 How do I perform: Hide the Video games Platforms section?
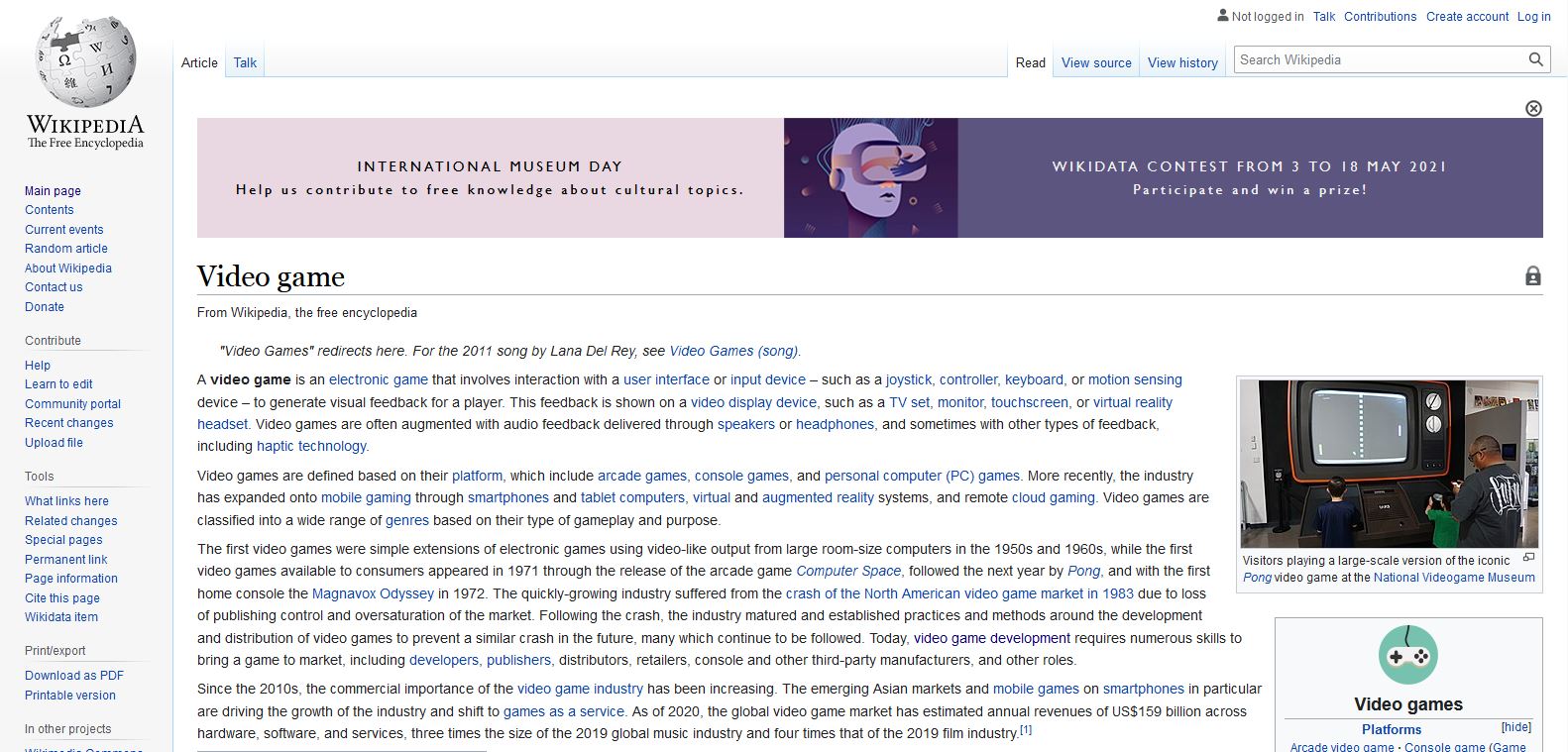[1515, 727]
